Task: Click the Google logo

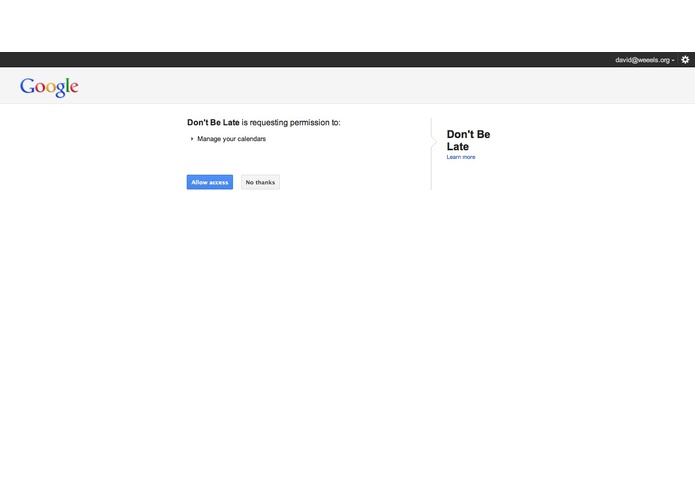Action: 49,87
